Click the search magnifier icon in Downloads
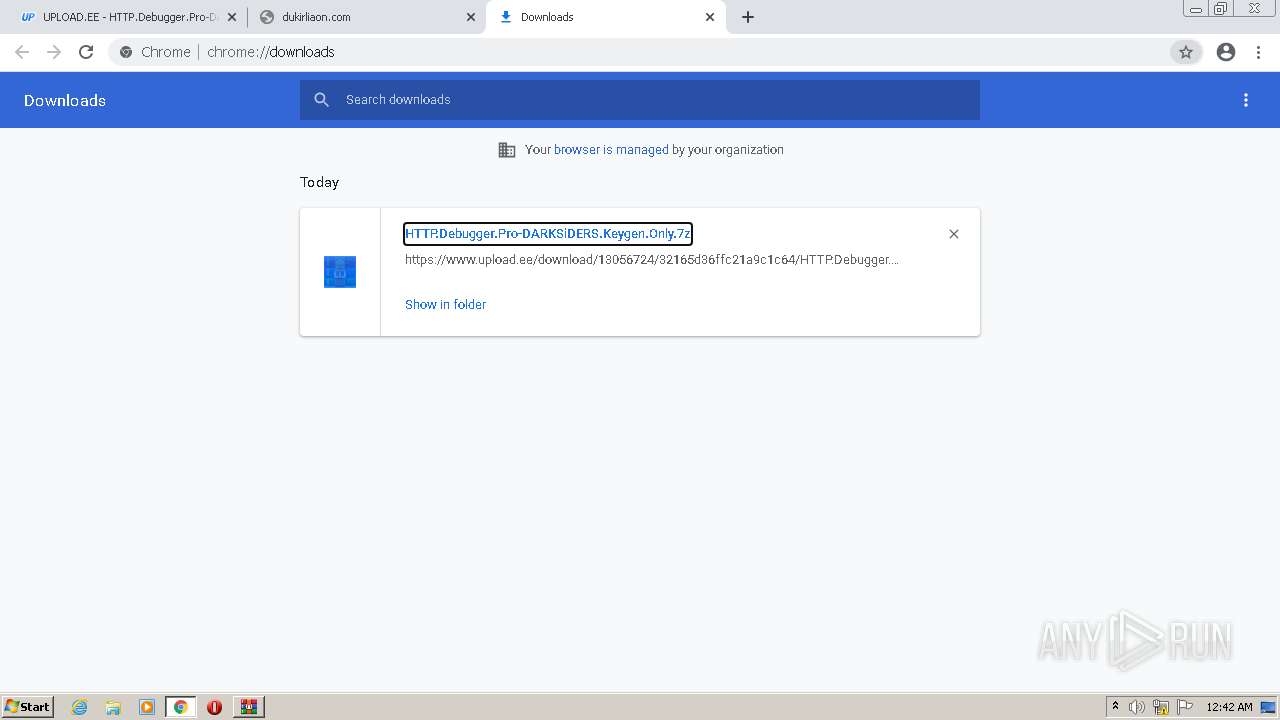This screenshot has width=1280, height=720. click(x=321, y=100)
